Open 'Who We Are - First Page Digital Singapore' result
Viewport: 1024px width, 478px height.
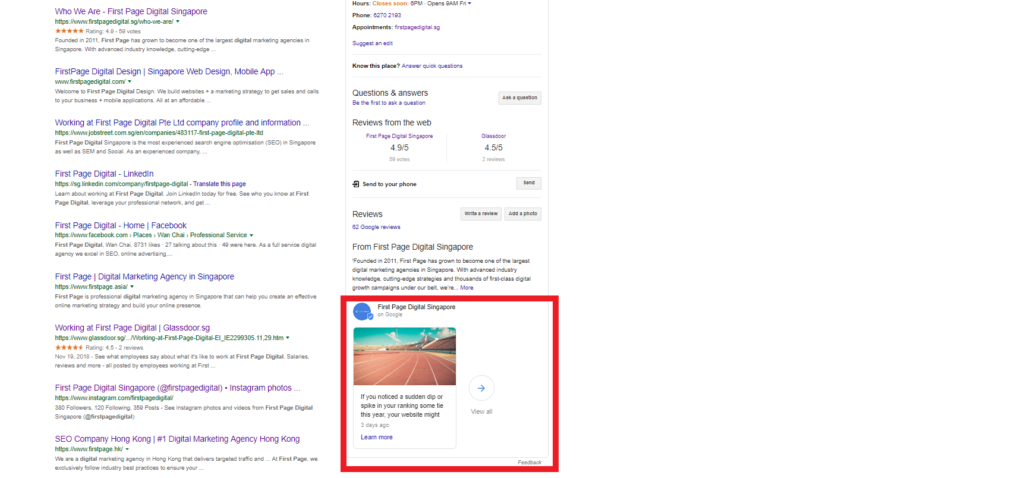tap(131, 12)
